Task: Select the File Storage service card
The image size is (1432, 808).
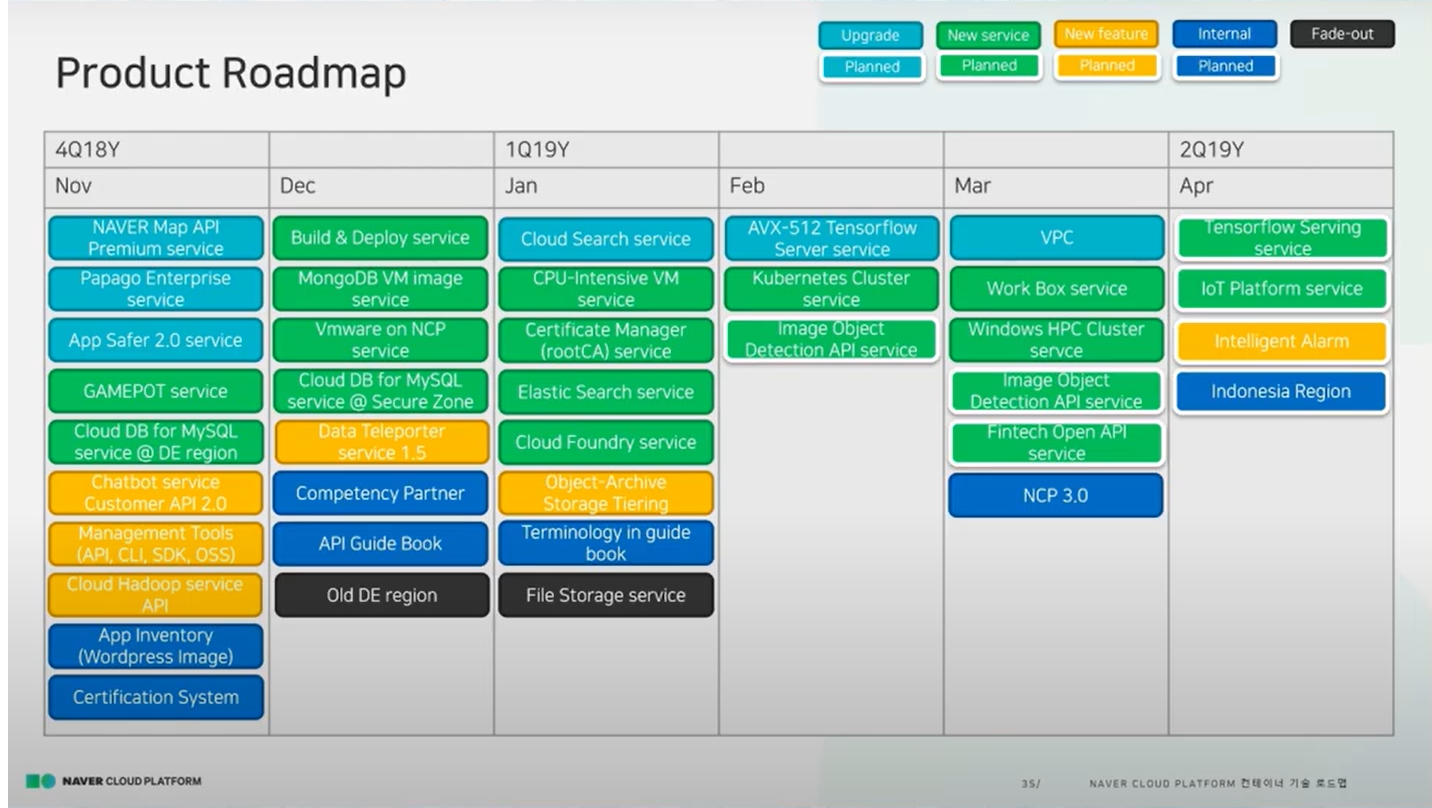Action: (x=606, y=595)
